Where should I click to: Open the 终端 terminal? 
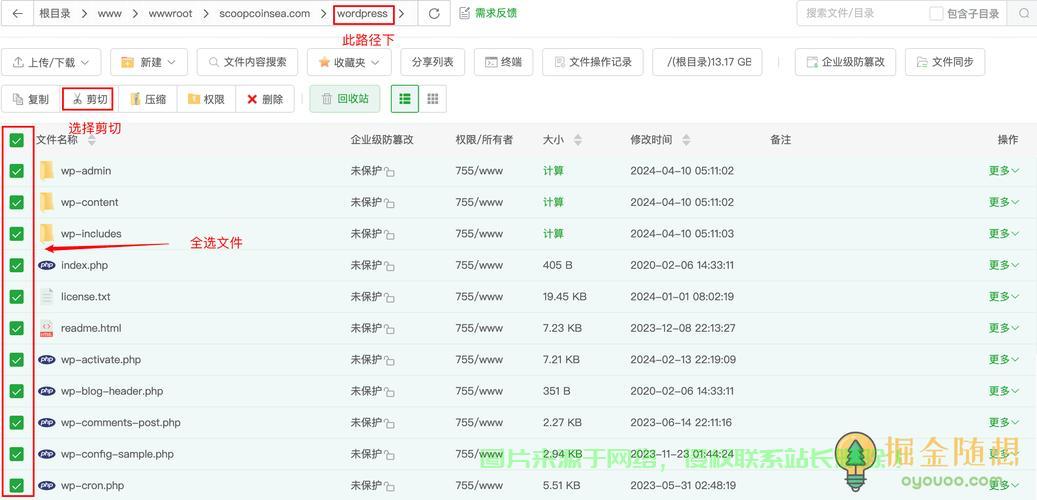[x=503, y=62]
